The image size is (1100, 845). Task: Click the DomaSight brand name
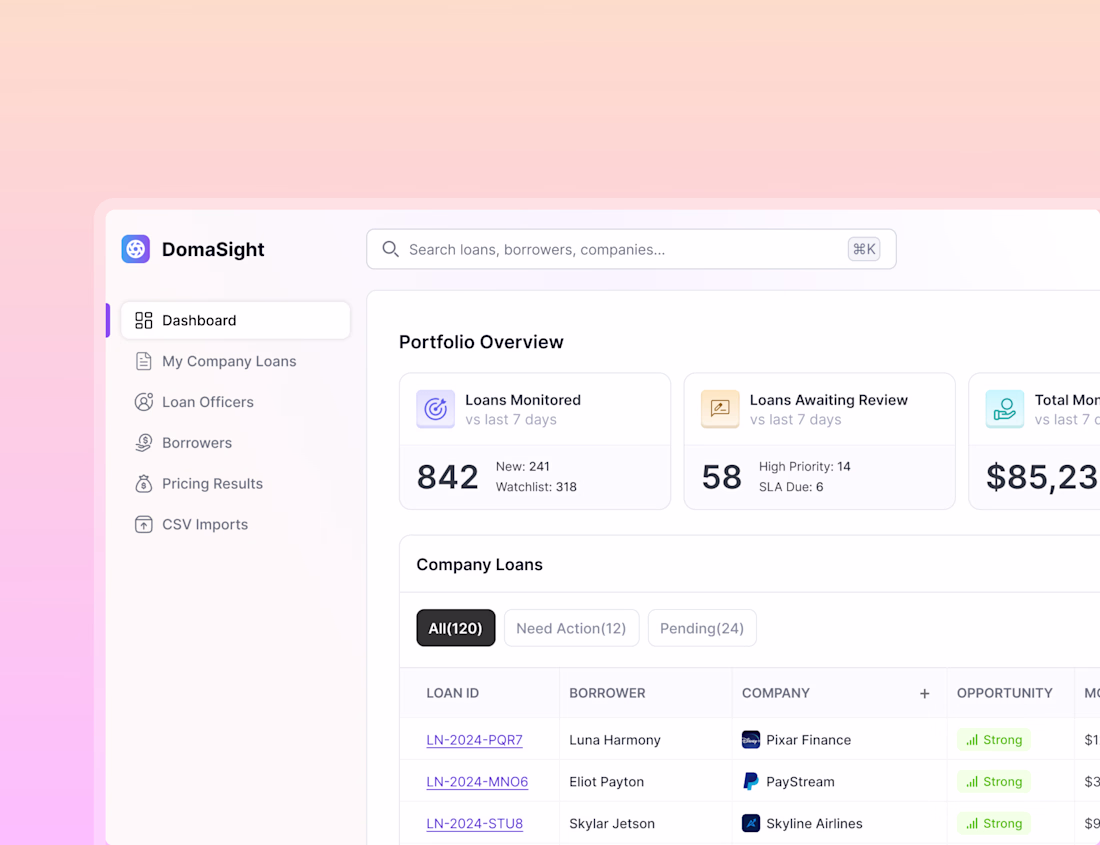(x=213, y=249)
